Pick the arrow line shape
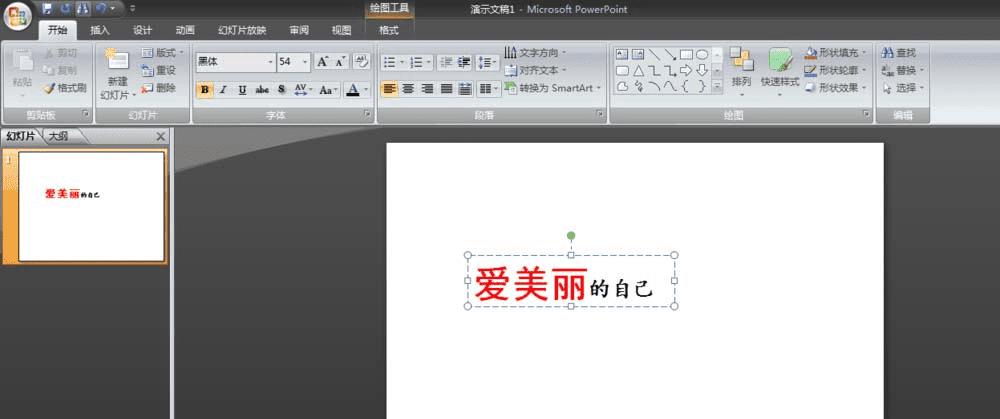The width and height of the screenshot is (1000, 419). [670, 54]
